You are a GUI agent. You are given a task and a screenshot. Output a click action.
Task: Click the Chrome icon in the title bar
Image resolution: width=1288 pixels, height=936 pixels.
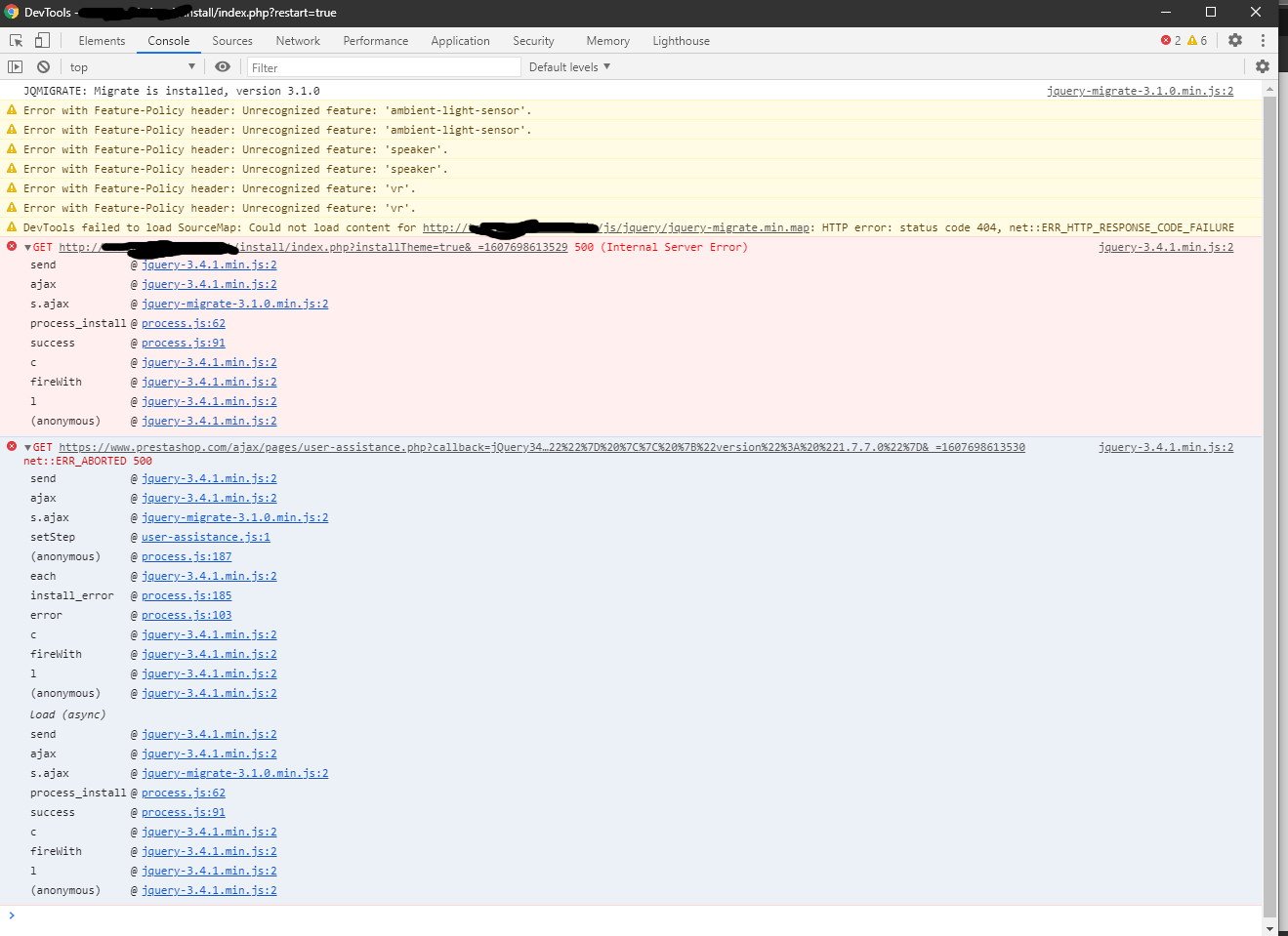tap(12, 13)
